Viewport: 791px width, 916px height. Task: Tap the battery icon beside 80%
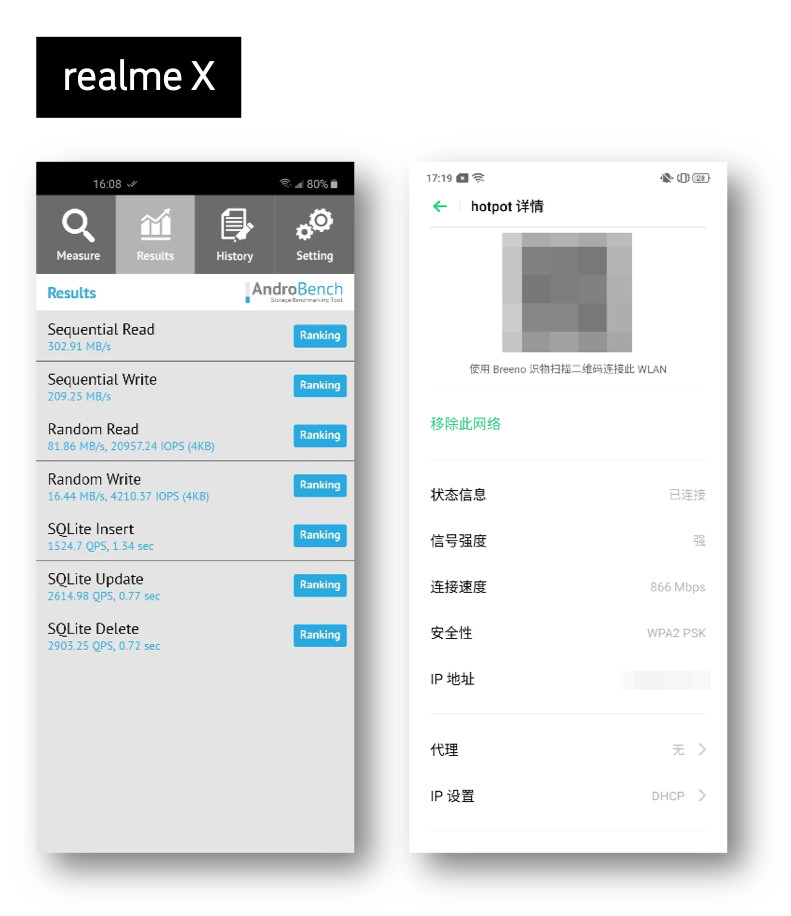coord(334,184)
